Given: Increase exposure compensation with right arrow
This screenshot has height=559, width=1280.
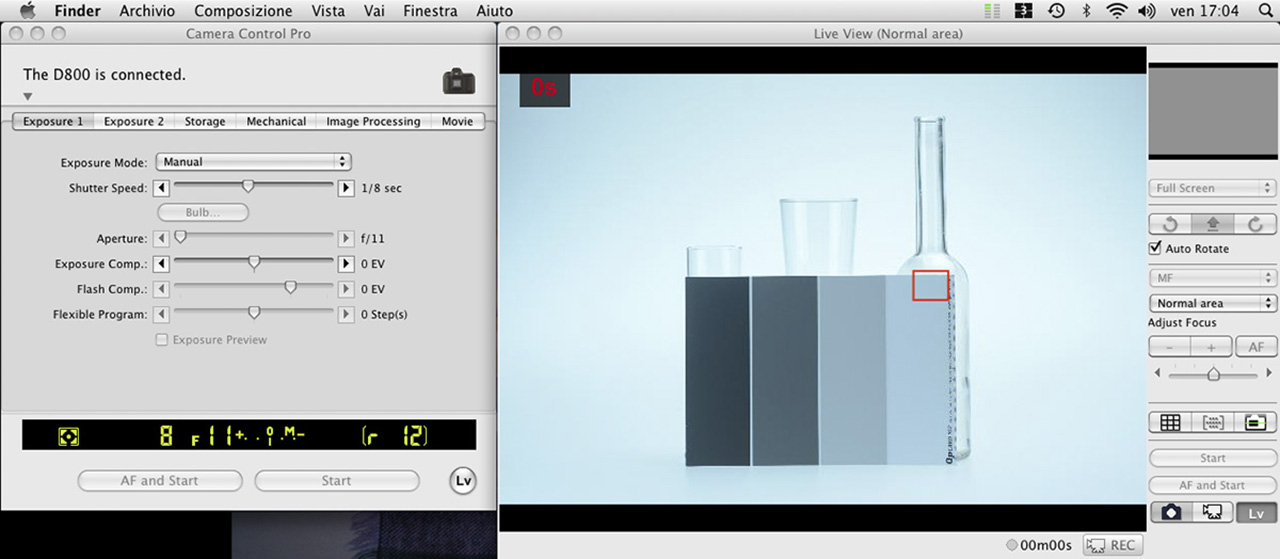Looking at the screenshot, I should tap(346, 264).
